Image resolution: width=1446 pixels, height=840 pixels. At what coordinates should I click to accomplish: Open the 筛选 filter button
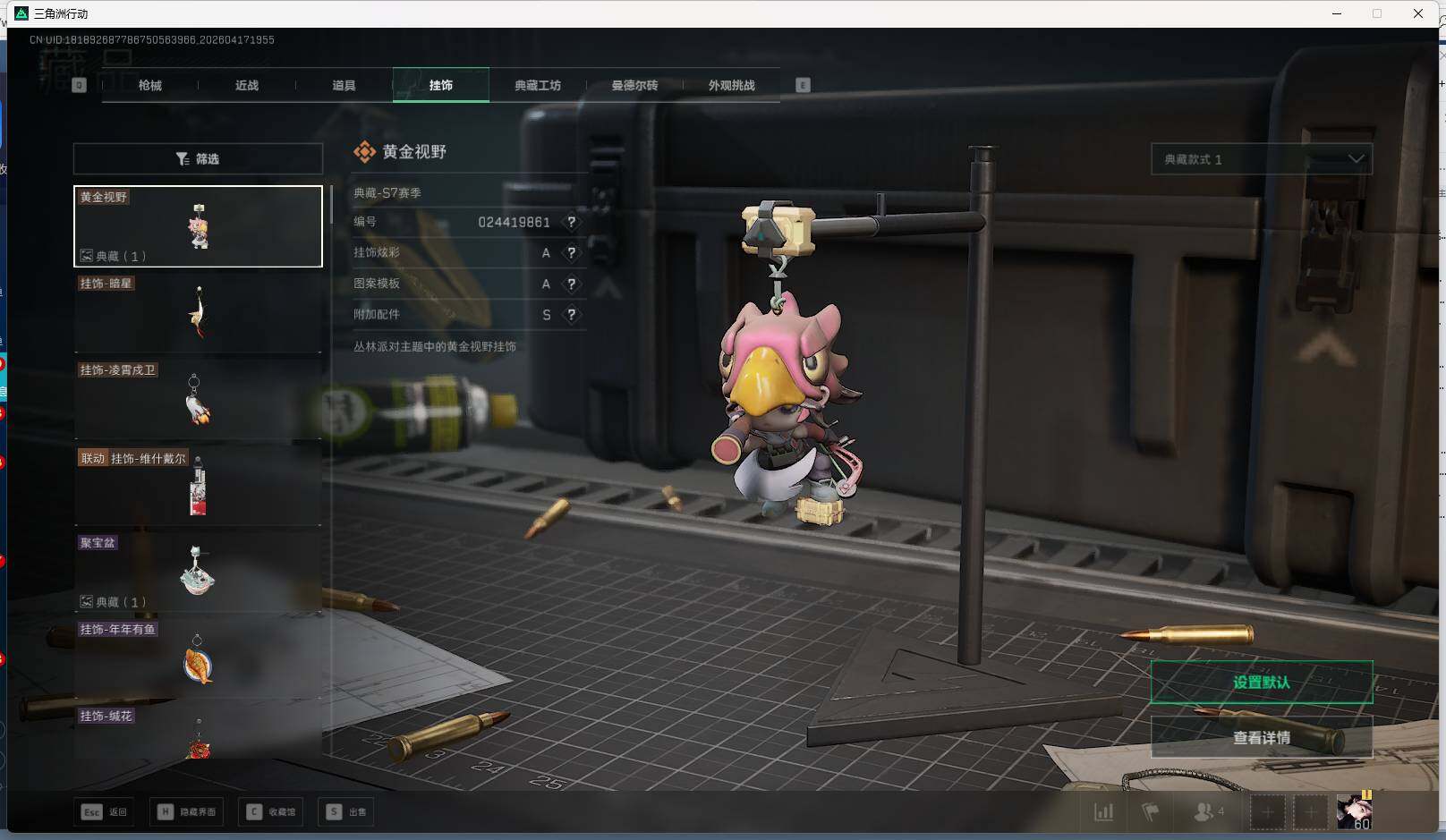(x=198, y=158)
